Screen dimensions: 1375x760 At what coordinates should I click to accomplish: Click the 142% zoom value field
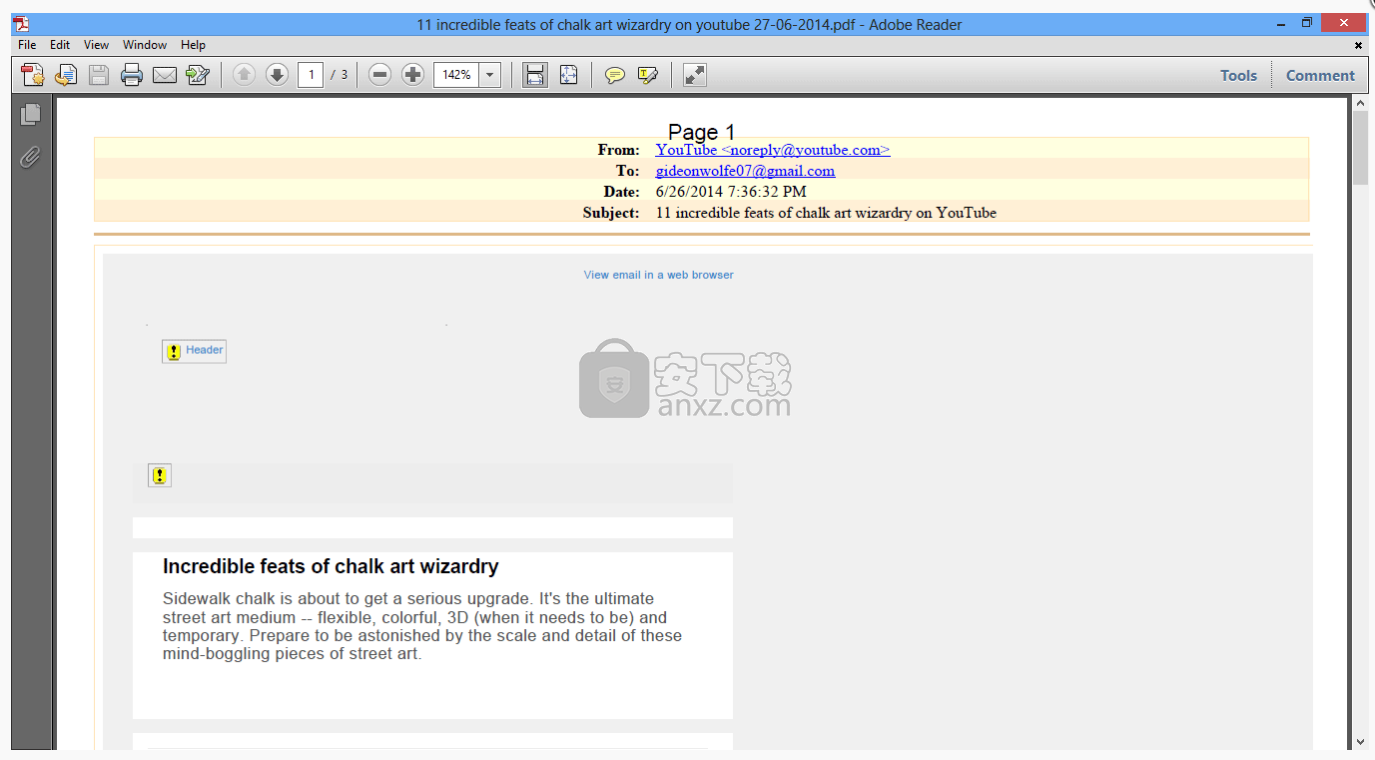(x=456, y=75)
